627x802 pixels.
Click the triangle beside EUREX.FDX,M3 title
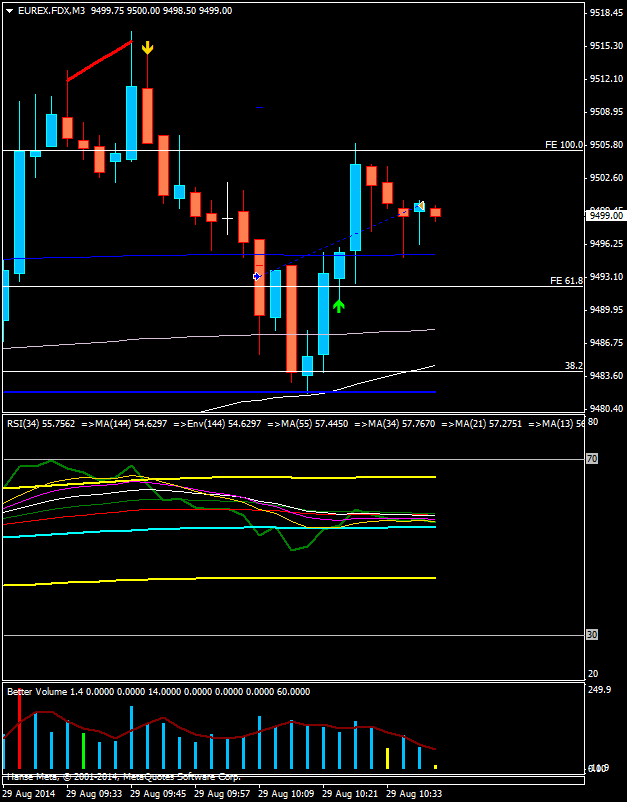(8, 10)
